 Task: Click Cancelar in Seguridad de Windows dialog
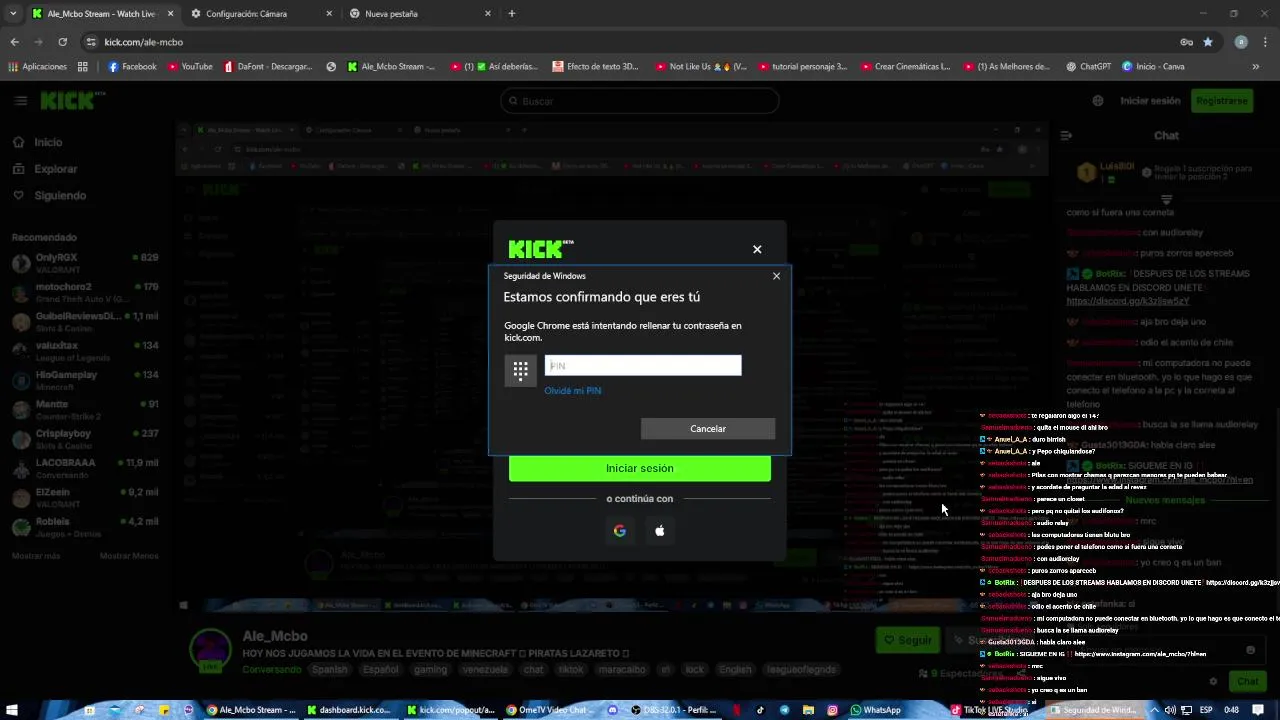708,429
